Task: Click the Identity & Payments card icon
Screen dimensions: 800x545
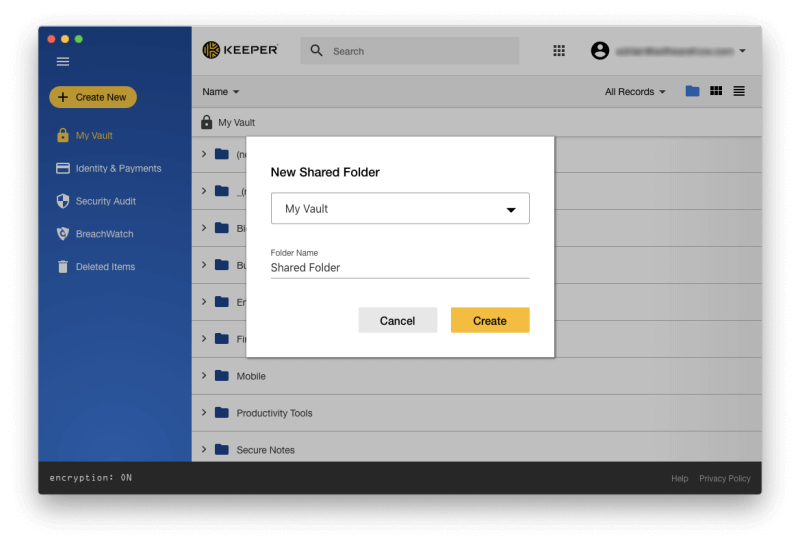Action: coord(63,168)
